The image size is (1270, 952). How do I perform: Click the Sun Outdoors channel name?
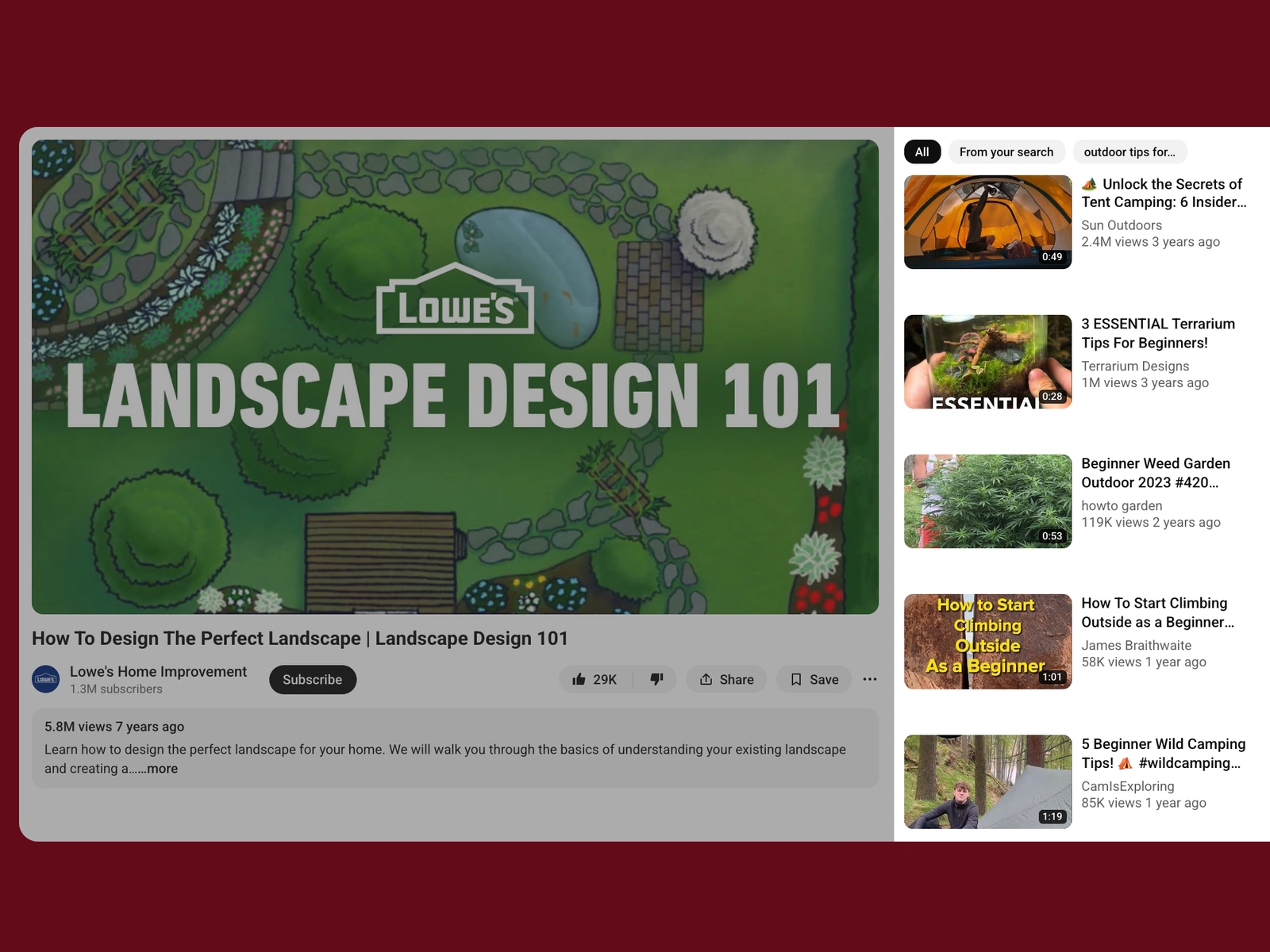pos(1122,225)
